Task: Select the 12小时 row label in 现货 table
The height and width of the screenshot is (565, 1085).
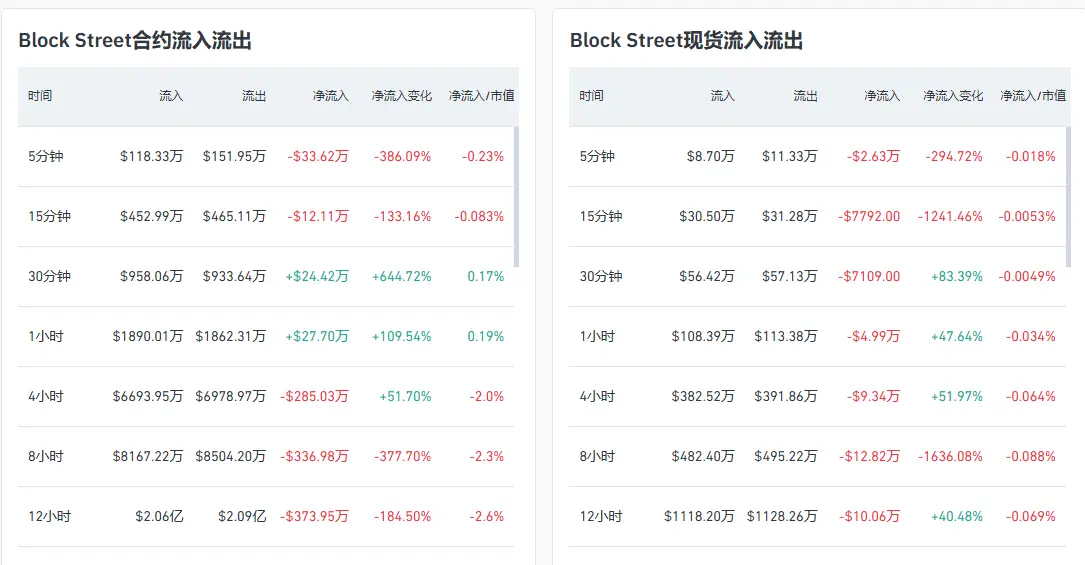Action: coord(601,517)
